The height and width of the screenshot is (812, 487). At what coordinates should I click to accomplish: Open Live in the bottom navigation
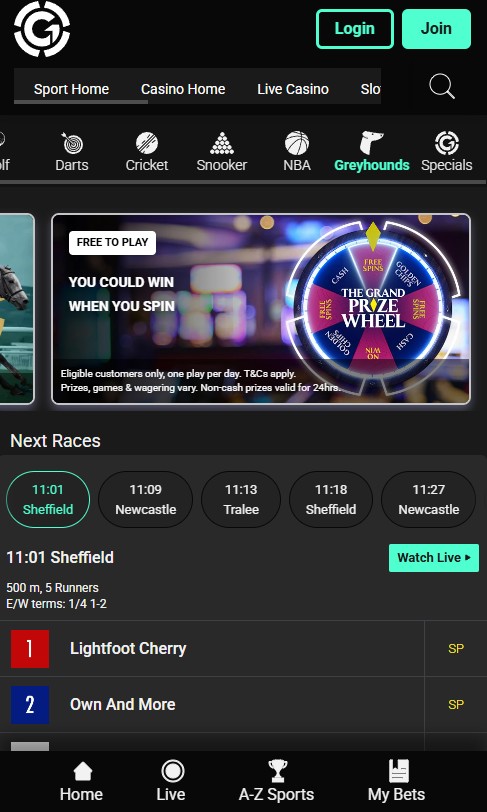click(x=171, y=781)
